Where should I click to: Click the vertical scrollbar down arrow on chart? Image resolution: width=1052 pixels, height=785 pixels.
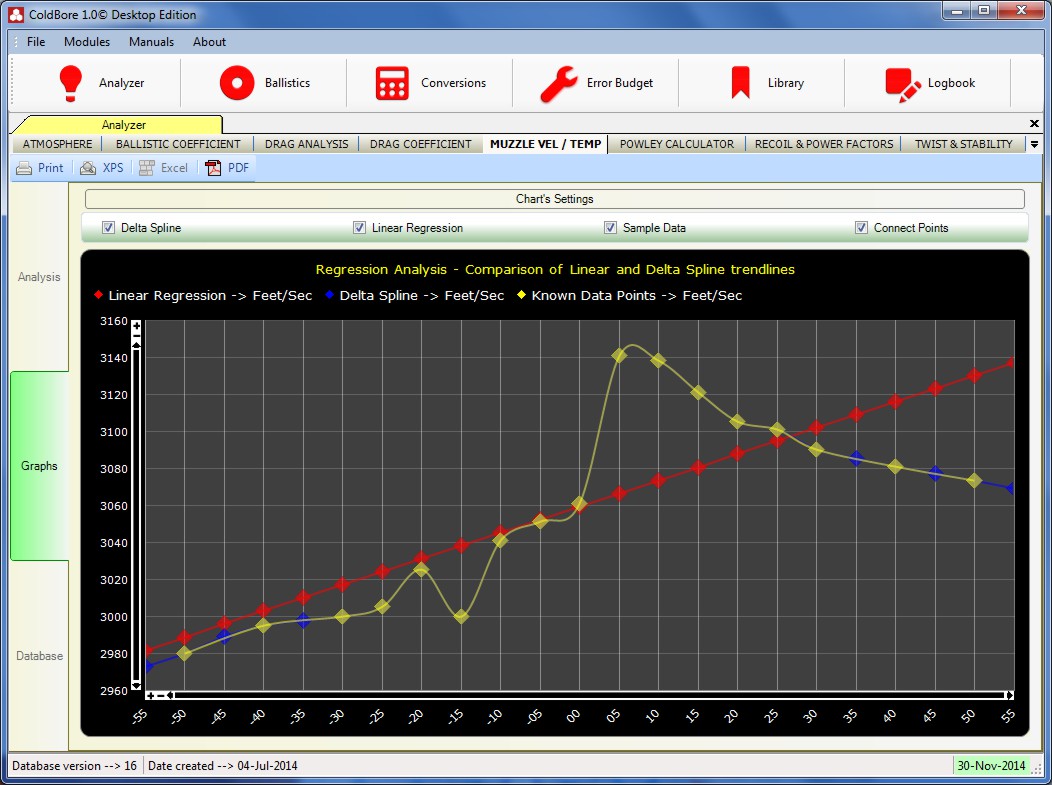click(x=136, y=685)
